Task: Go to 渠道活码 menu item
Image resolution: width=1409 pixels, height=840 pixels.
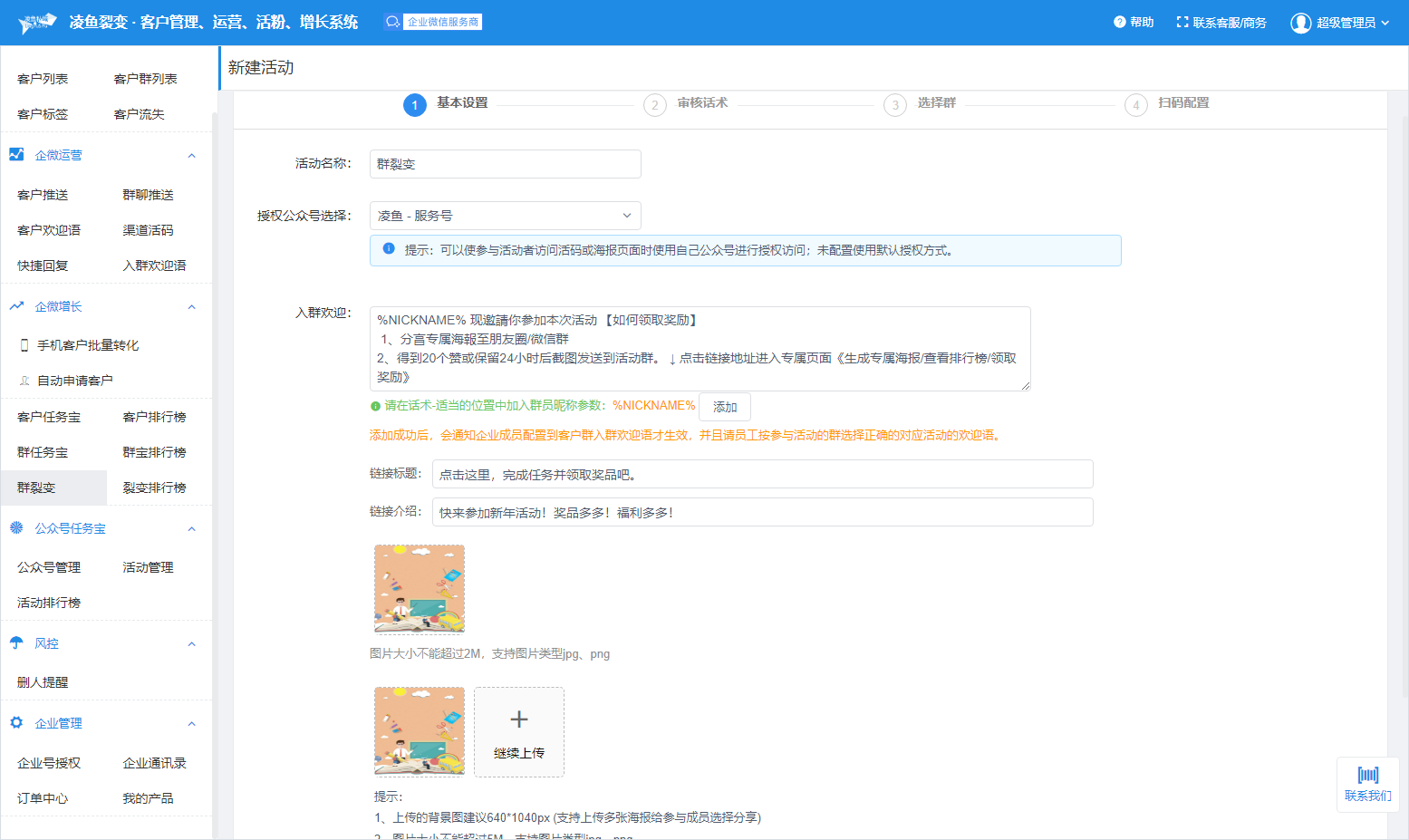Action: pyautogui.click(x=148, y=230)
